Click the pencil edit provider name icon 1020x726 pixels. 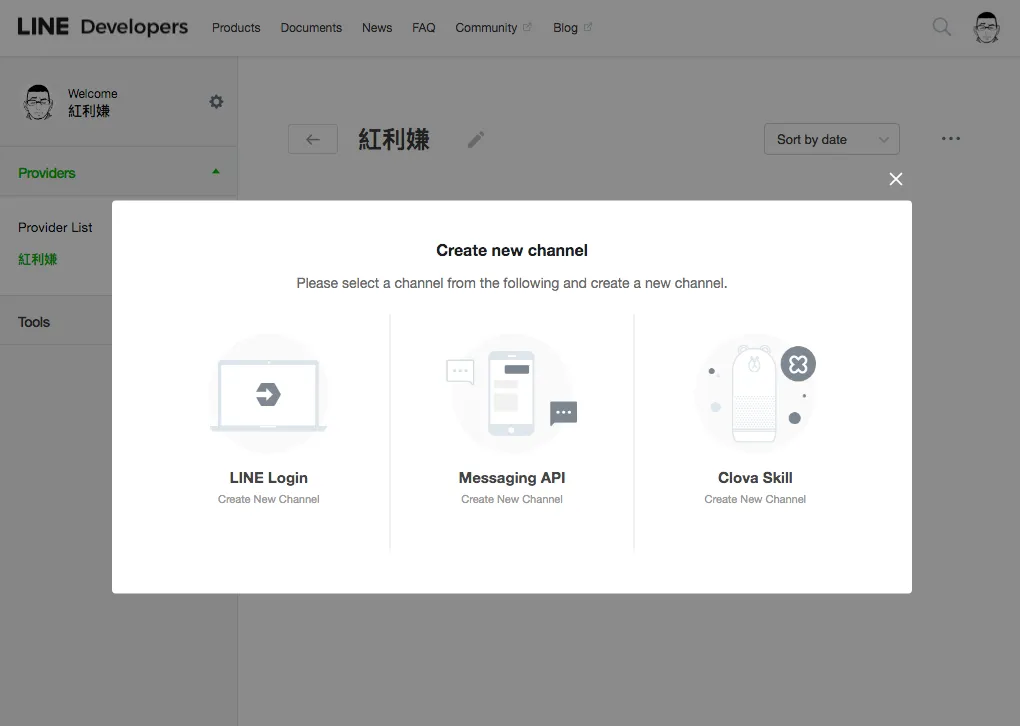(476, 140)
